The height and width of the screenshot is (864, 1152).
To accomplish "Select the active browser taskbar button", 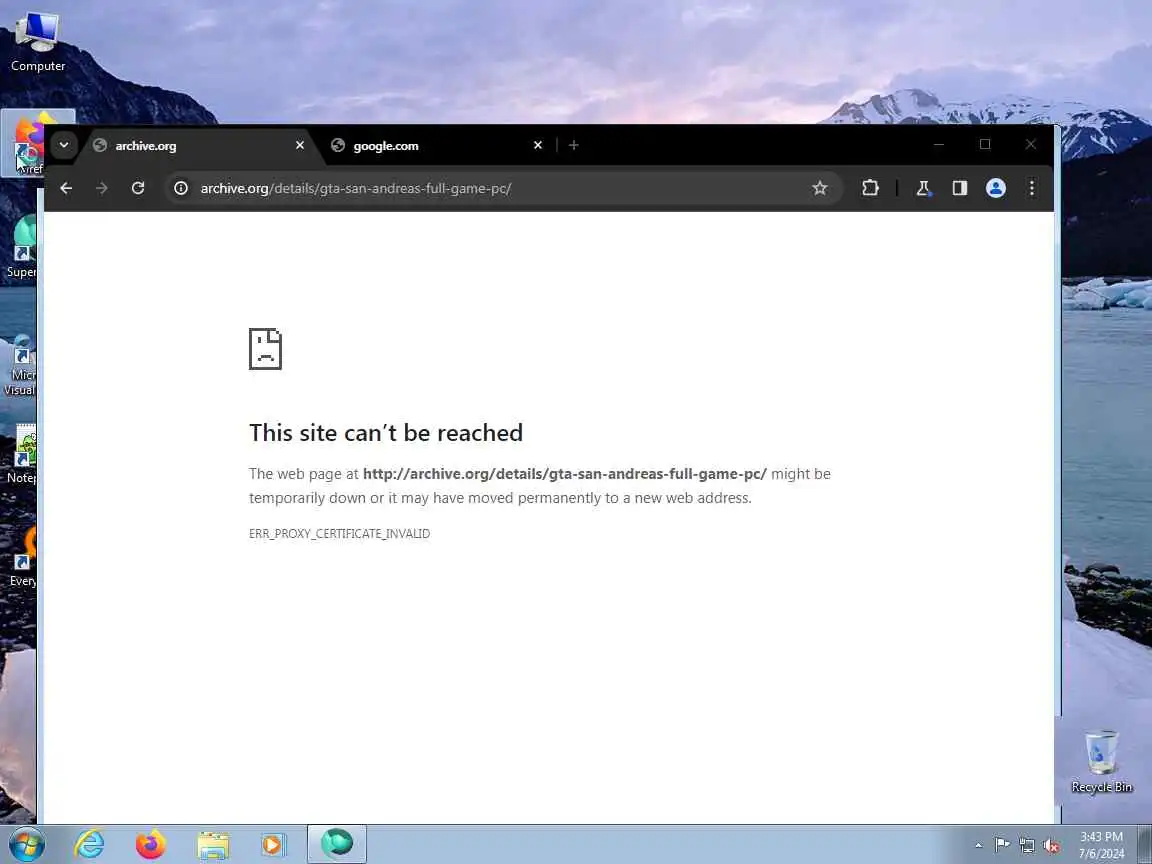I will pyautogui.click(x=336, y=843).
